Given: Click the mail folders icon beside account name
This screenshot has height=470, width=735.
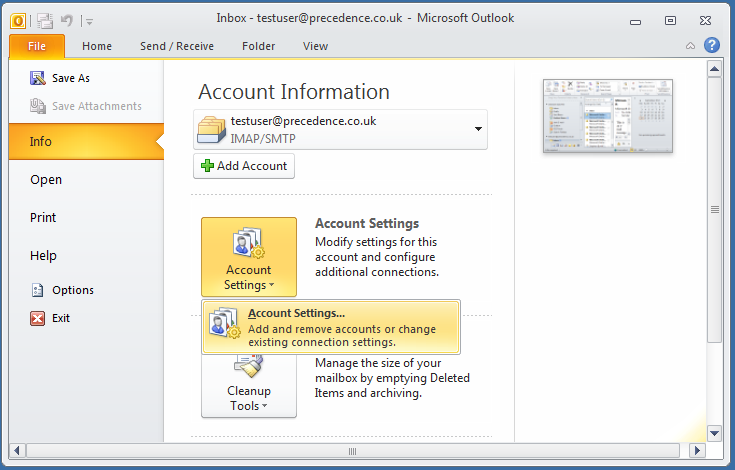Looking at the screenshot, I should (x=211, y=130).
